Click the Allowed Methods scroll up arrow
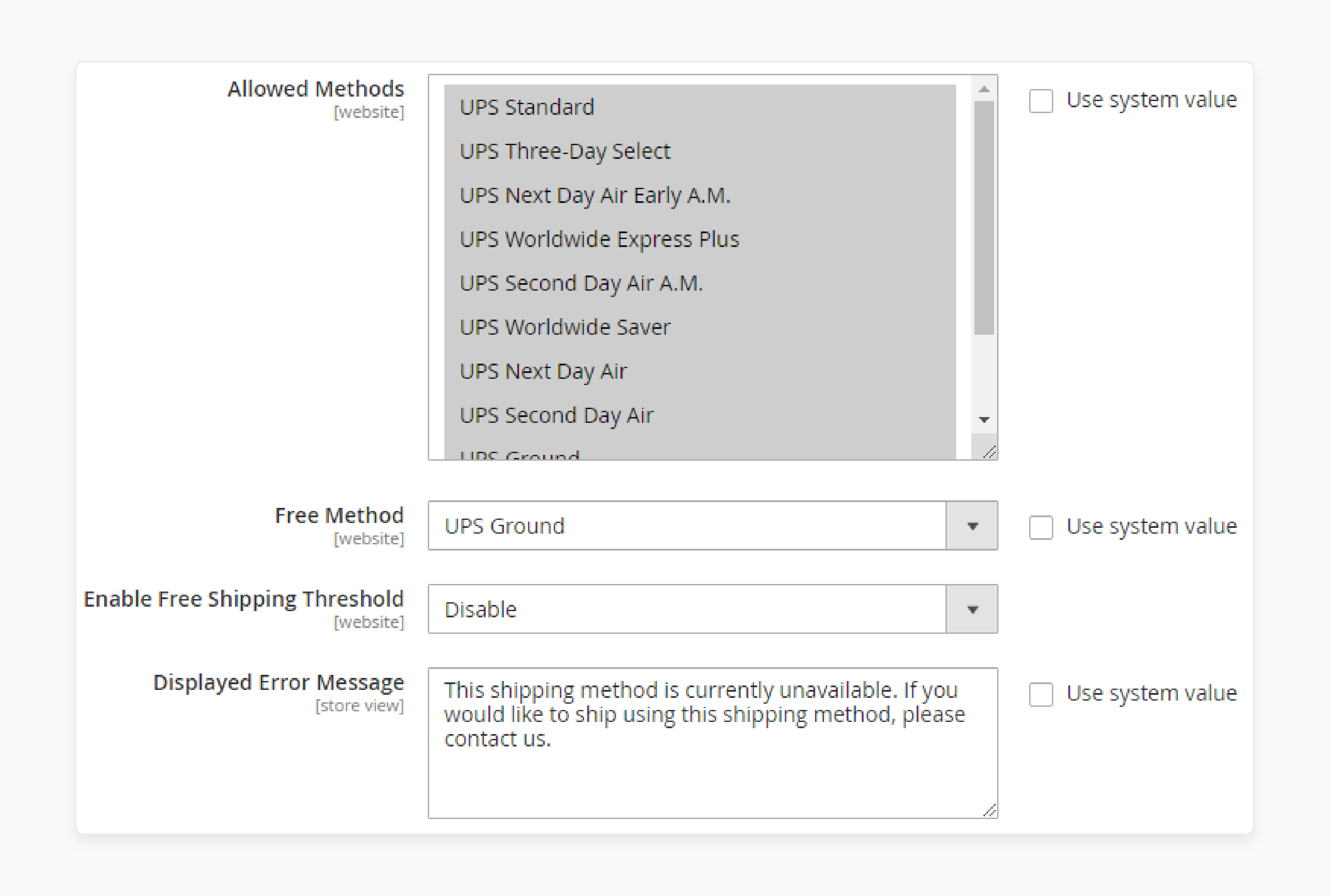 tap(983, 89)
